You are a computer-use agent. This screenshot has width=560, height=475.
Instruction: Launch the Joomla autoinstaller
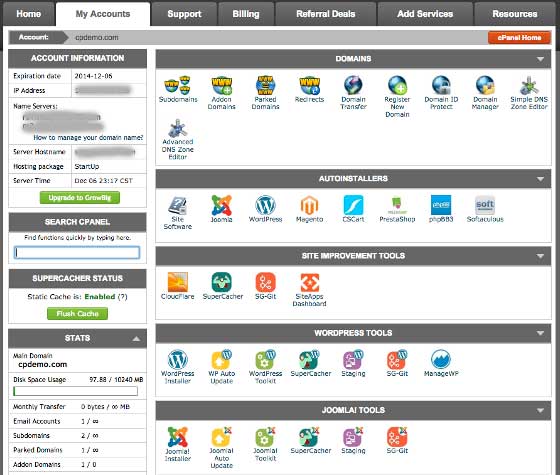(x=221, y=209)
